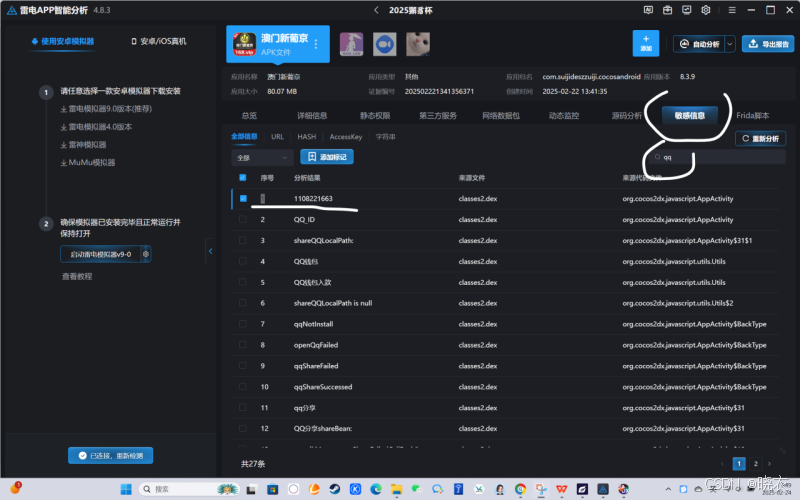This screenshot has width=801, height=500.
Task: Open the settings gear in title bar
Action: click(x=705, y=10)
